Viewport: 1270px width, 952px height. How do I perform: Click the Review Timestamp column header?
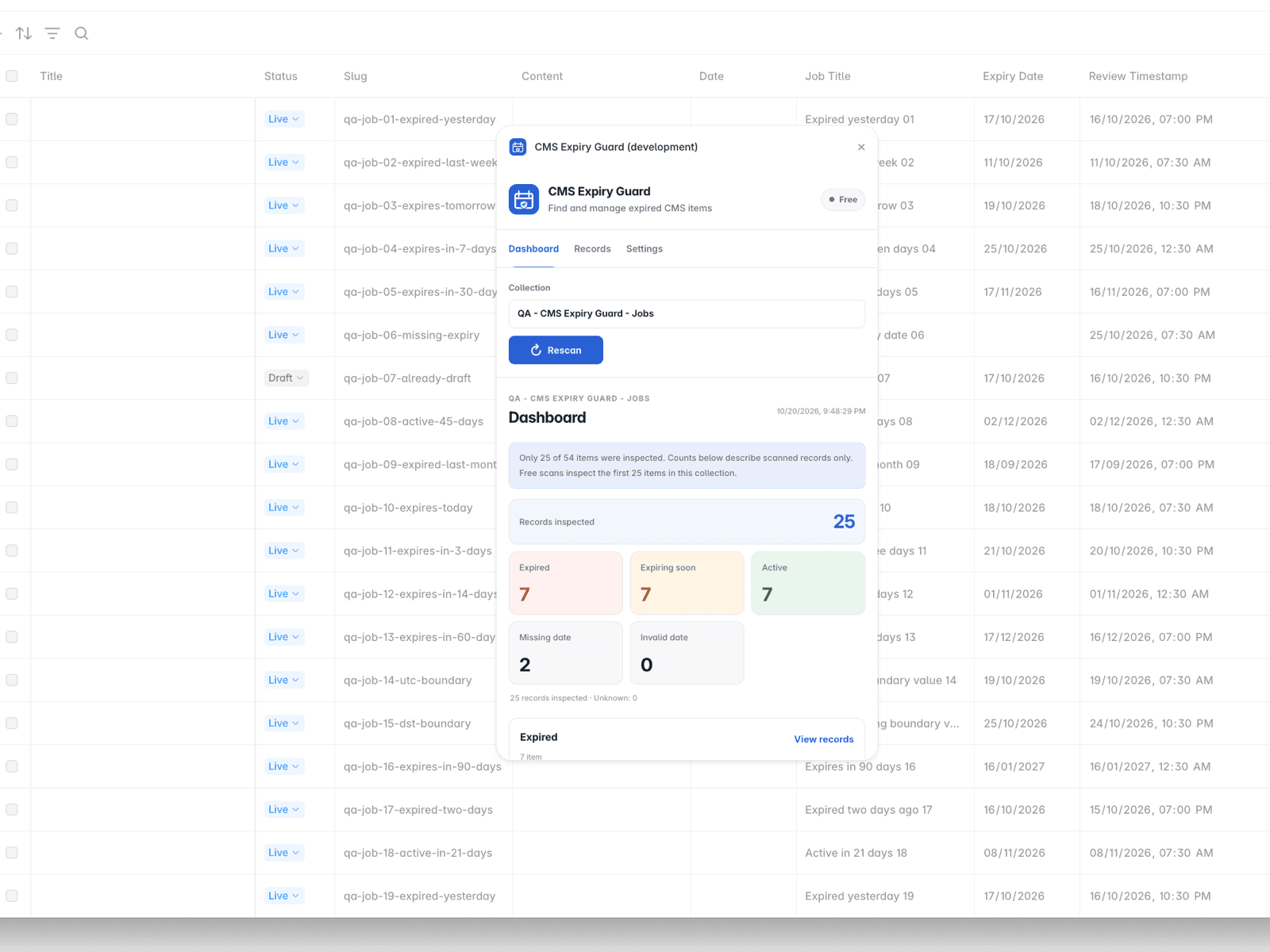pos(1138,76)
